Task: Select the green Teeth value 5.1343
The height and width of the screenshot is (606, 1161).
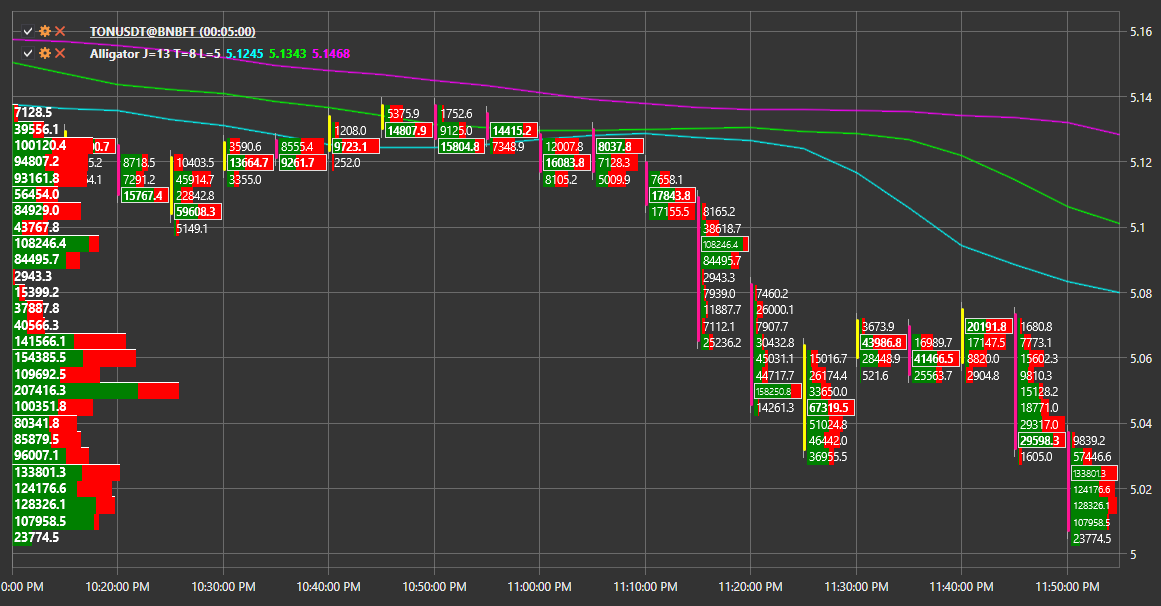Action: point(287,53)
